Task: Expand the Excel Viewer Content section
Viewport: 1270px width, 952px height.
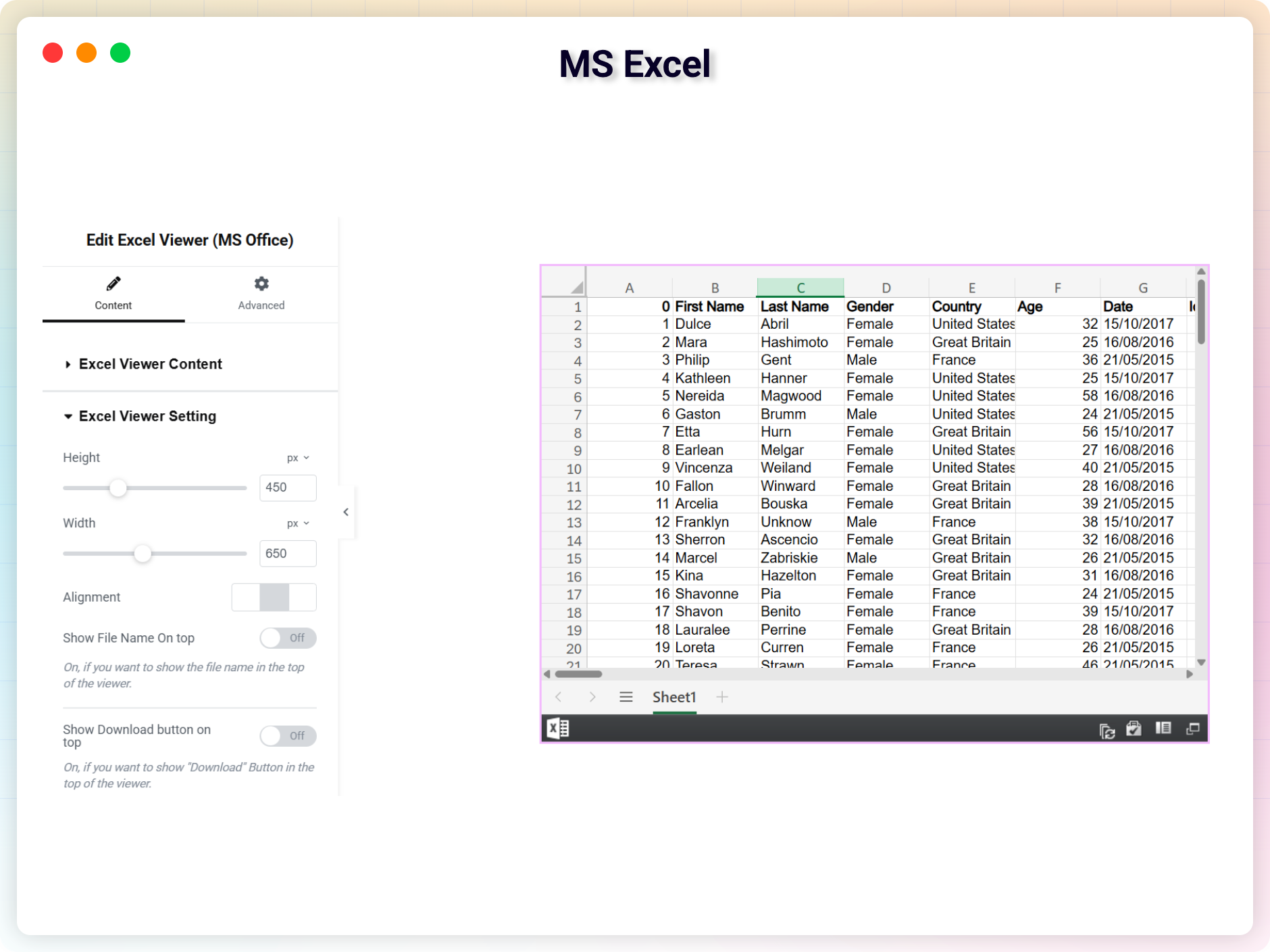Action: coord(143,364)
